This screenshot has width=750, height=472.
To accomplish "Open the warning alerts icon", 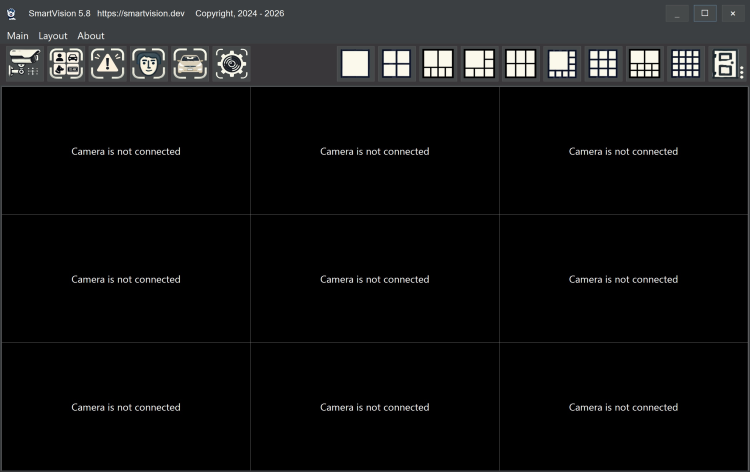I will (x=107, y=64).
